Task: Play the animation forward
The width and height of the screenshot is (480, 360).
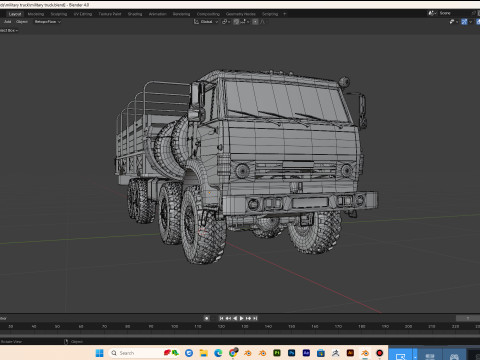Action: (242, 318)
